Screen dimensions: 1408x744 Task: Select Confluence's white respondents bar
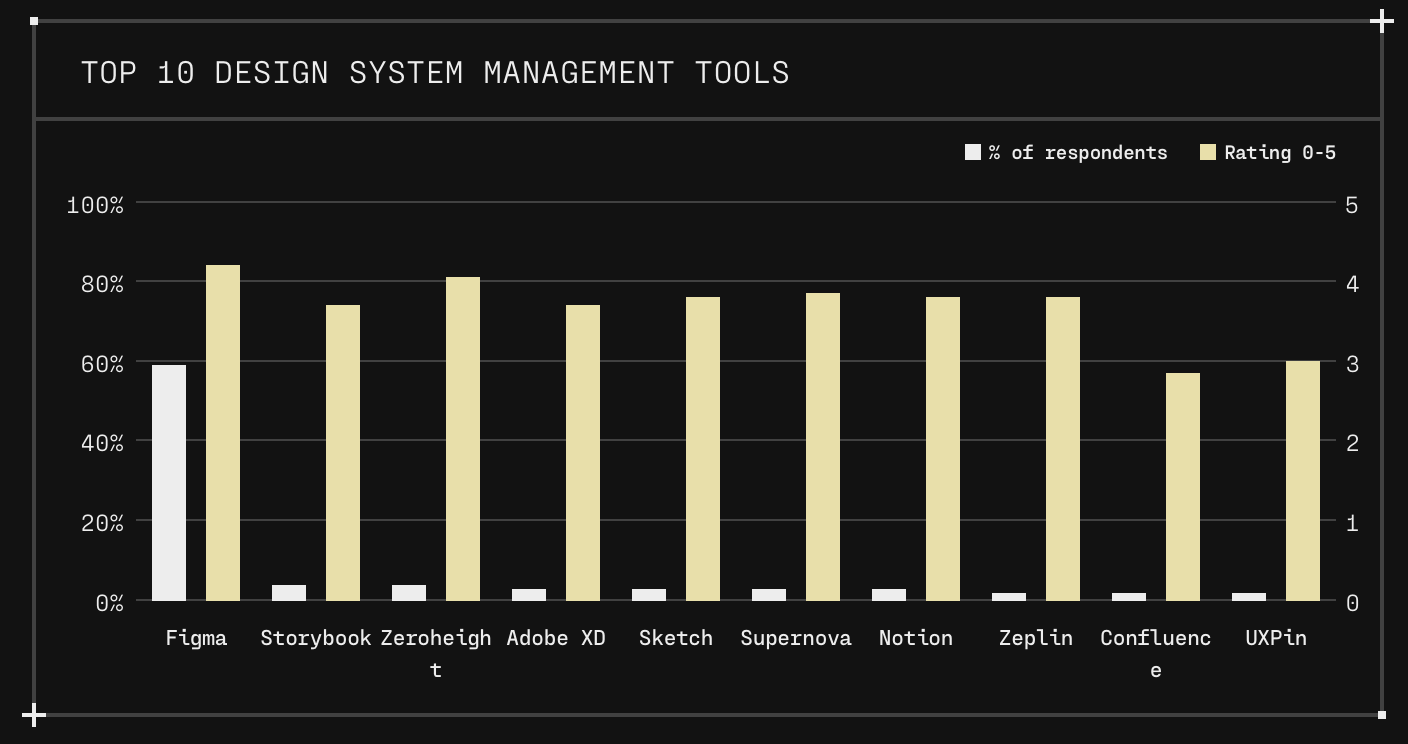(x=1129, y=597)
